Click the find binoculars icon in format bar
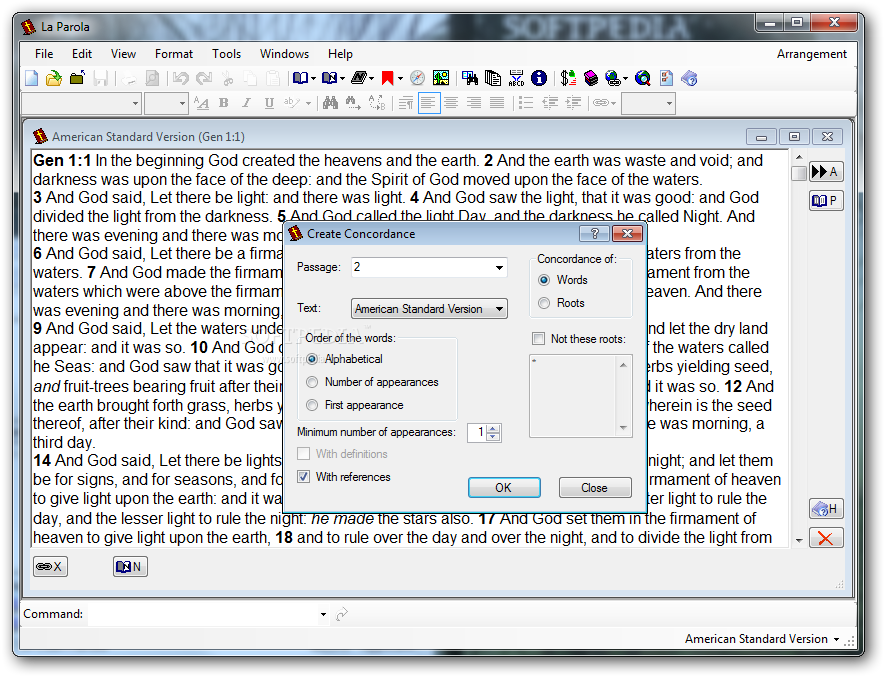Image resolution: width=885 pixels, height=677 pixels. click(x=330, y=103)
